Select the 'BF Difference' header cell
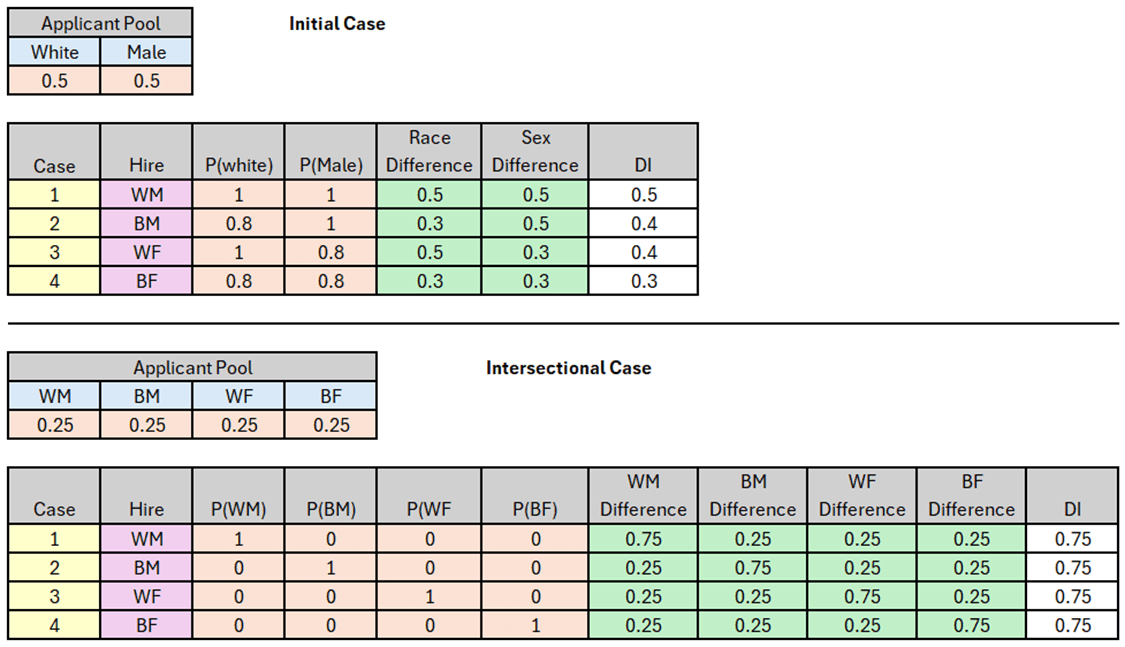This screenshot has height=647, width=1125. click(x=971, y=495)
